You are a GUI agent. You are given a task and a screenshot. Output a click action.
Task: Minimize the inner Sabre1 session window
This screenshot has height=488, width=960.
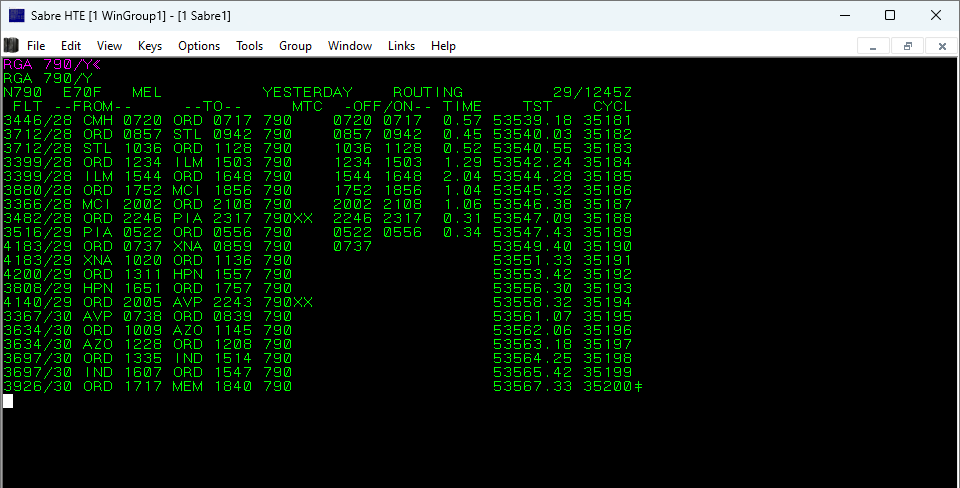874,46
